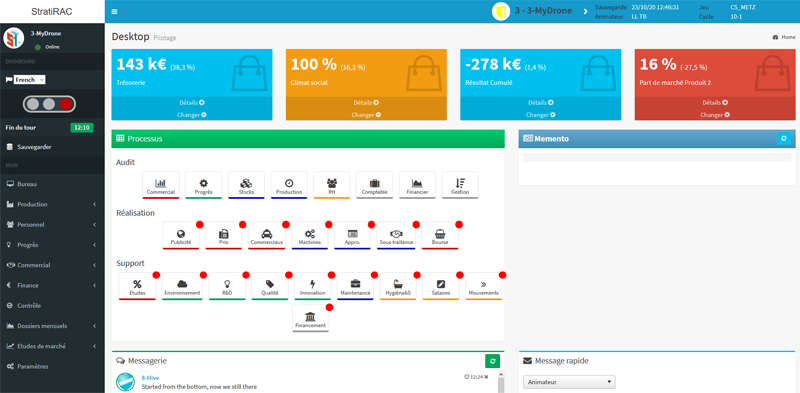Click Changer on Part de marché card

coord(715,115)
